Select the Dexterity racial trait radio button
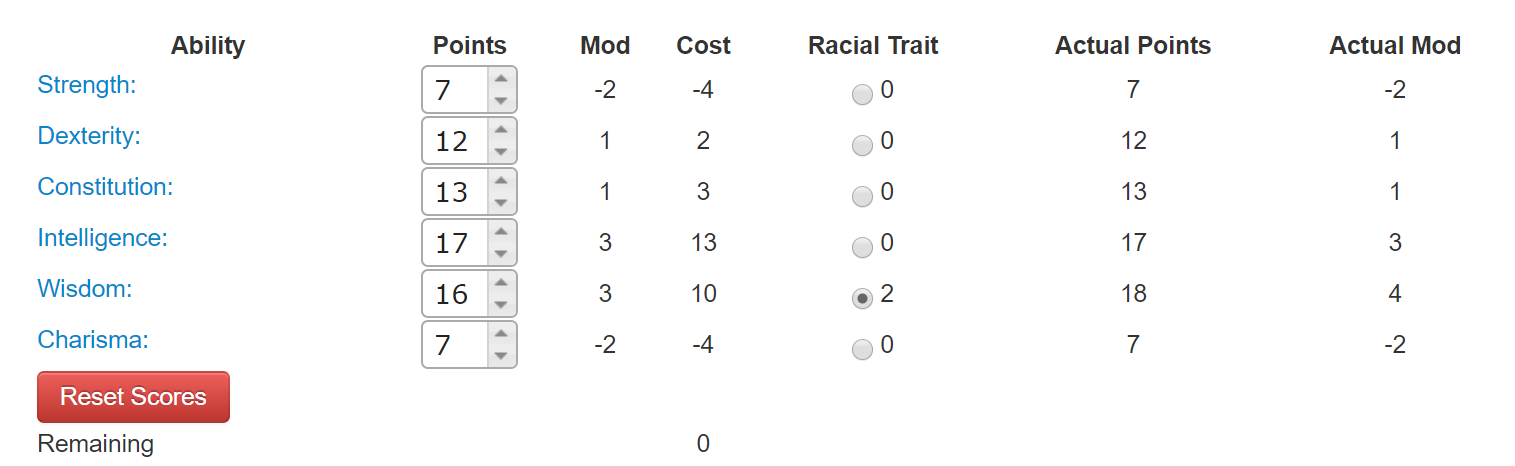 [862, 145]
